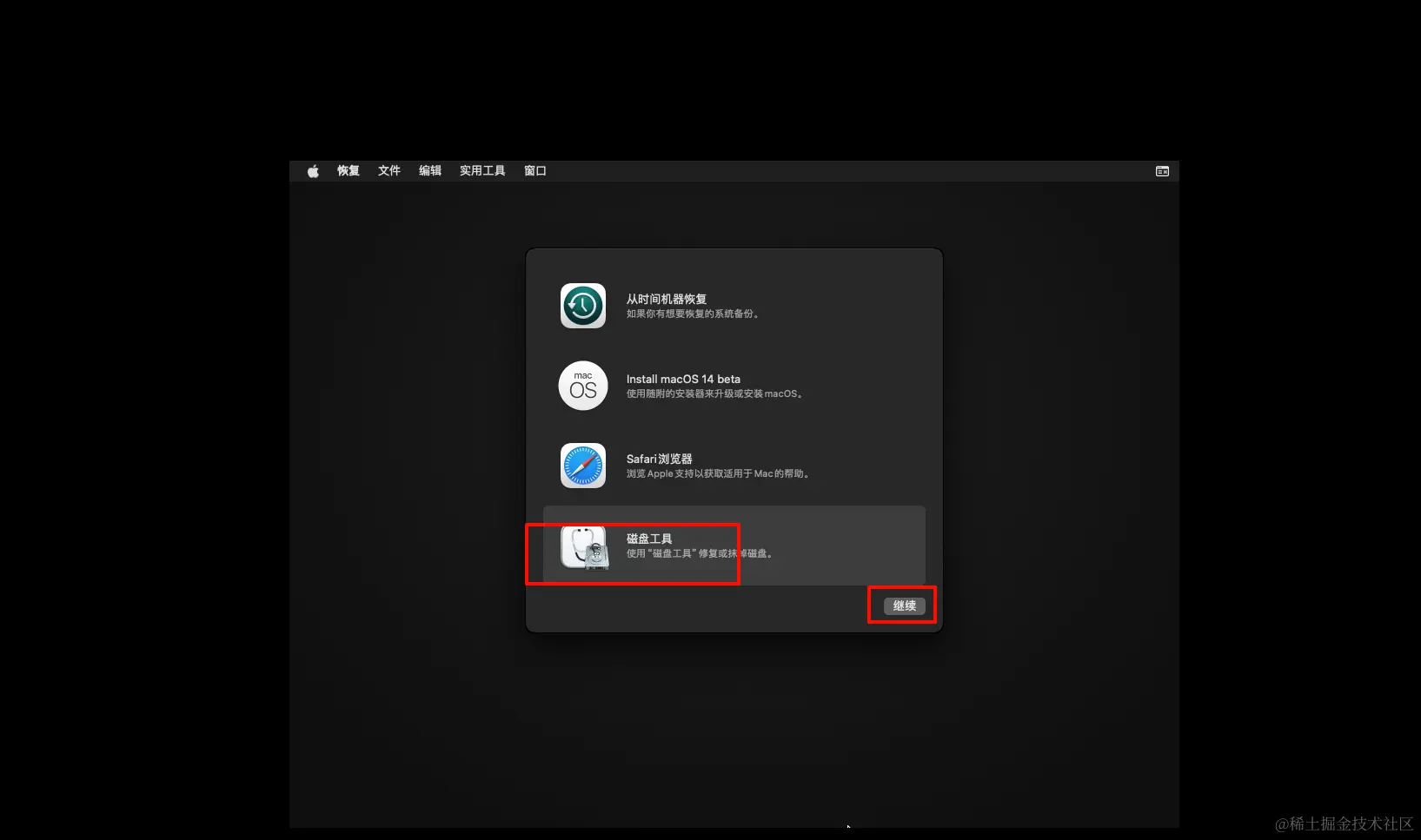
Task: Click description 浏览Apple支持以获取适用于Mac的帮助
Action: click(x=718, y=473)
